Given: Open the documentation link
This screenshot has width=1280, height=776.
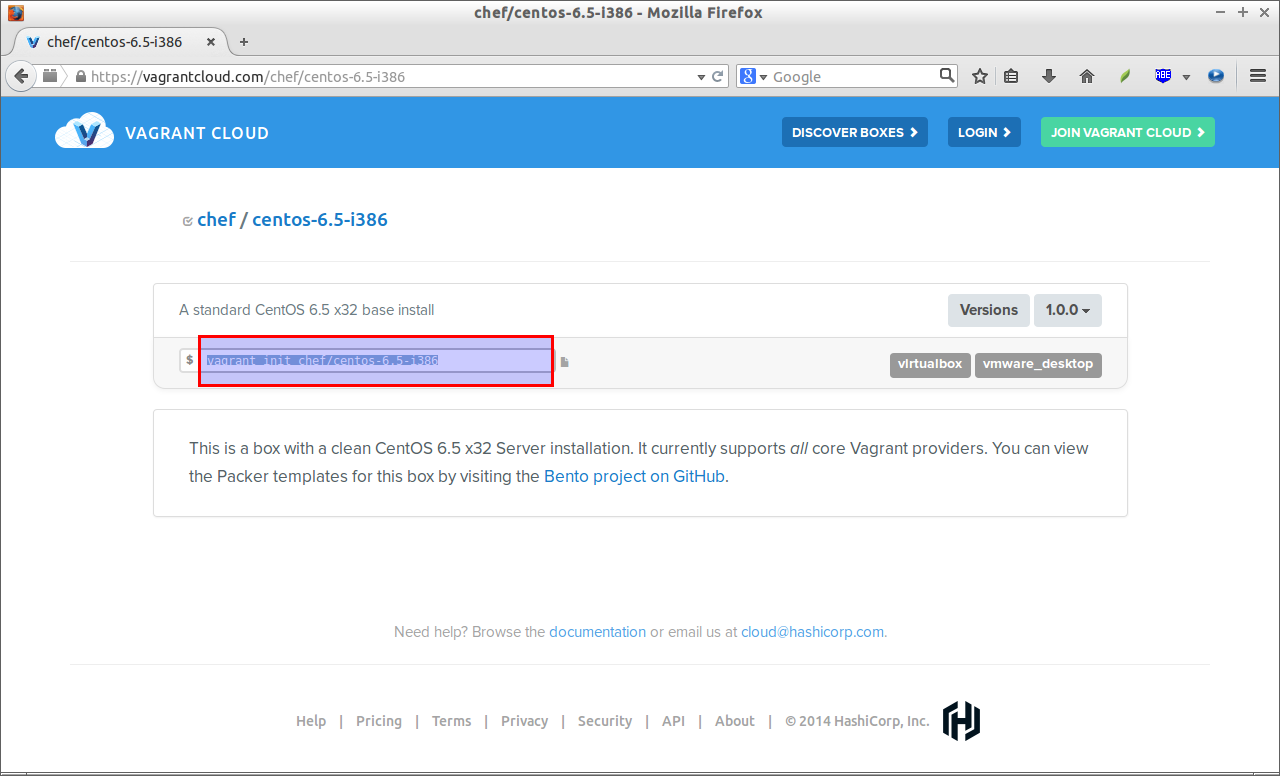Looking at the screenshot, I should pos(597,632).
